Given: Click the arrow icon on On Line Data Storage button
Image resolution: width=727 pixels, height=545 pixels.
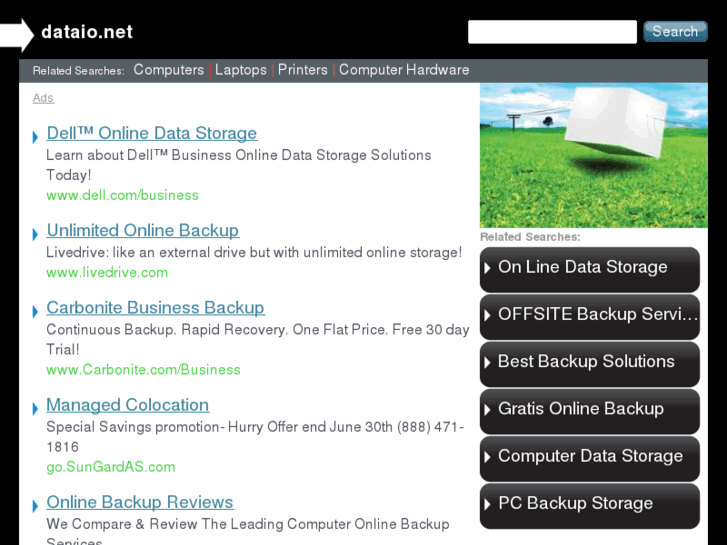Looking at the screenshot, I should point(487,268).
